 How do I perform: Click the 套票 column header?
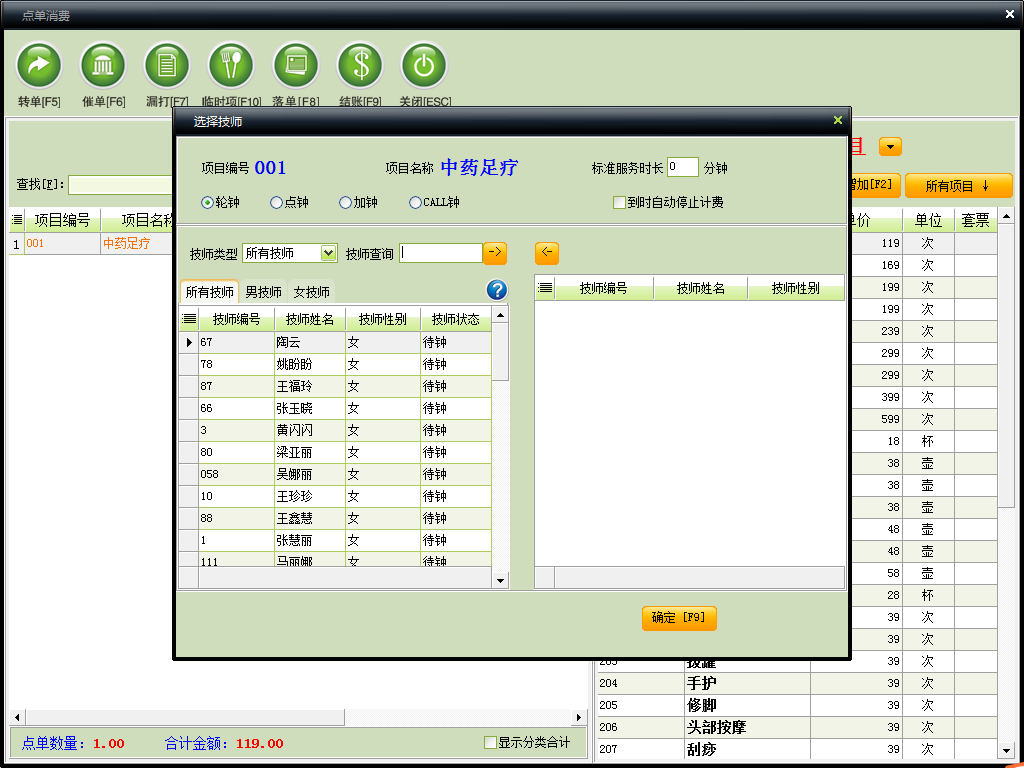976,221
